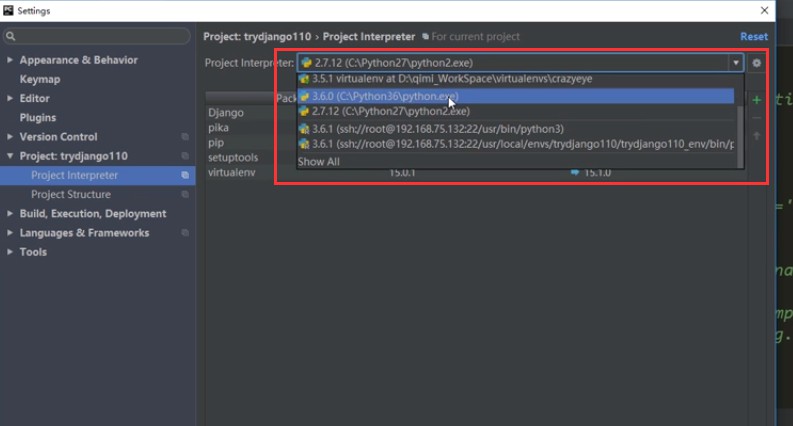793x426 pixels.
Task: Select Project Interpreter in sidebar
Action: click(x=98, y=175)
